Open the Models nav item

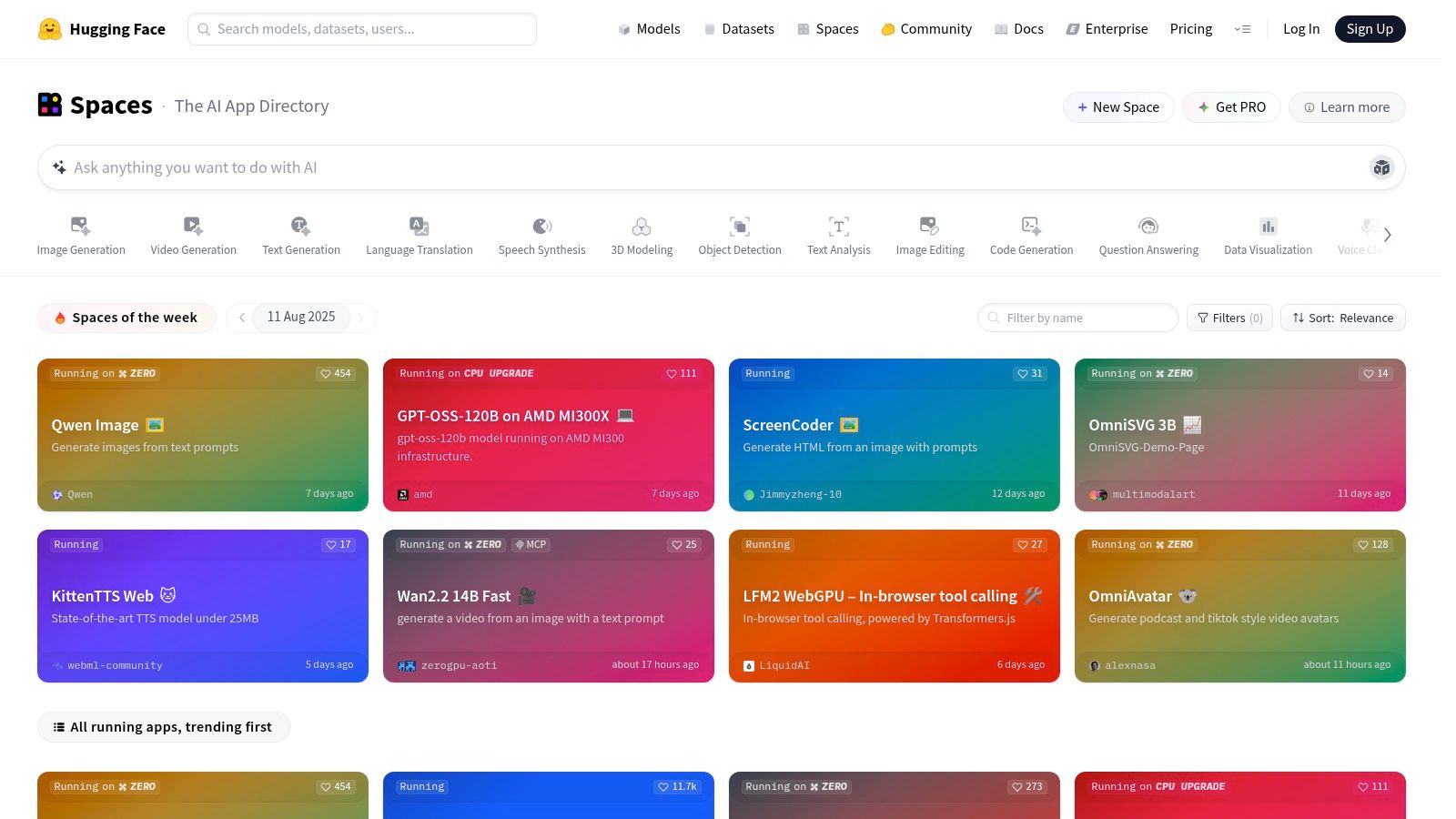(649, 29)
